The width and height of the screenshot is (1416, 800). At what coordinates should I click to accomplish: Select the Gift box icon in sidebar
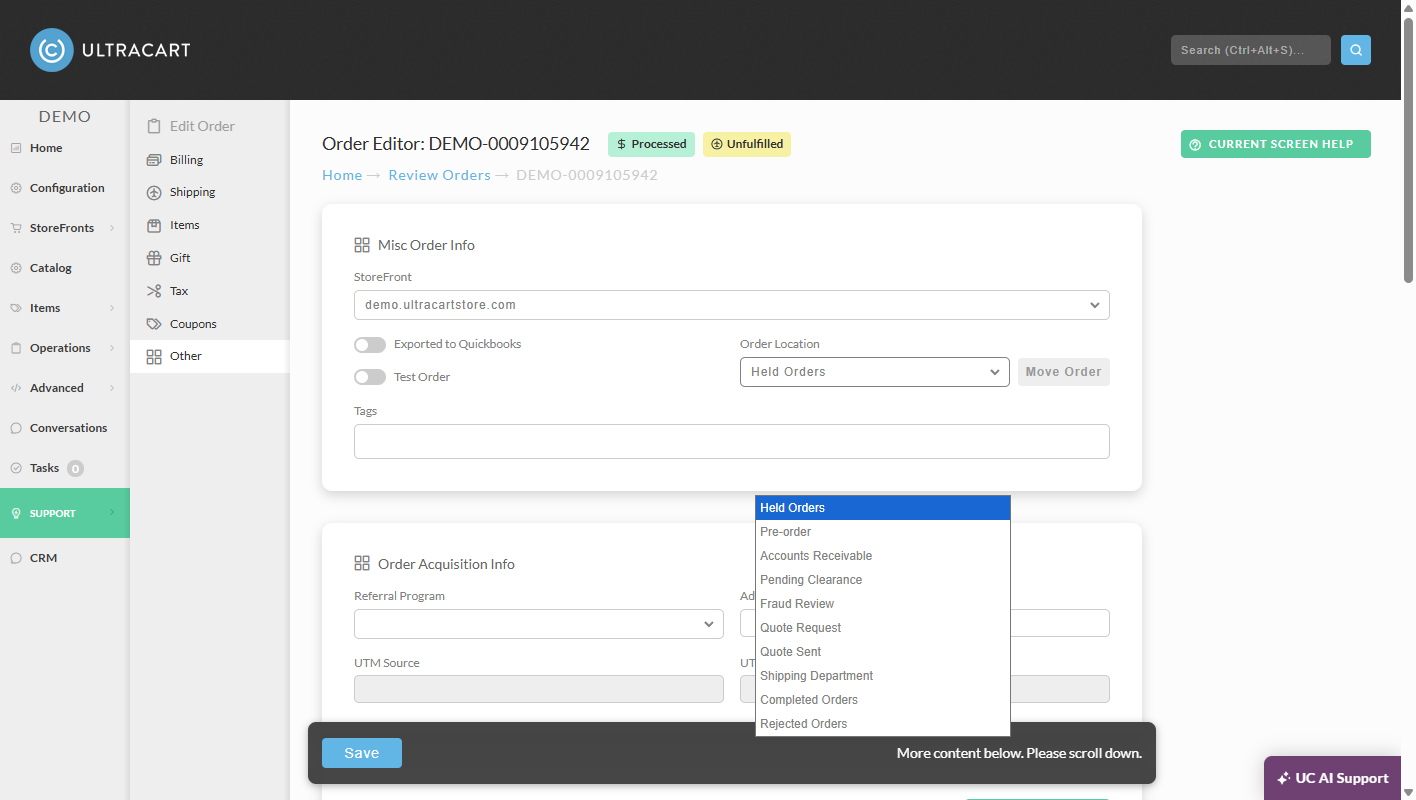(153, 258)
